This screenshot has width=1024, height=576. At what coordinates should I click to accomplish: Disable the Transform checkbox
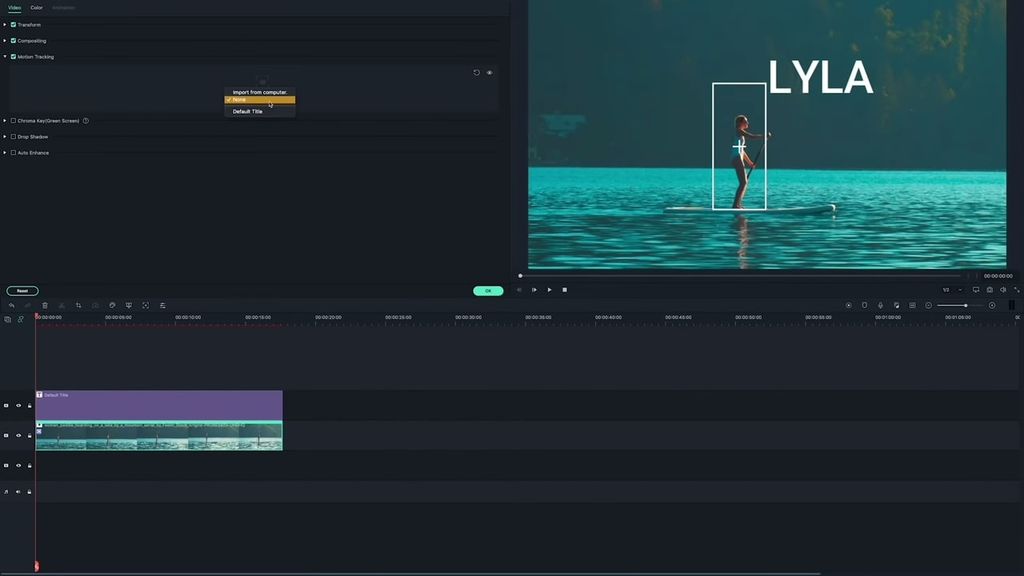tap(12, 24)
